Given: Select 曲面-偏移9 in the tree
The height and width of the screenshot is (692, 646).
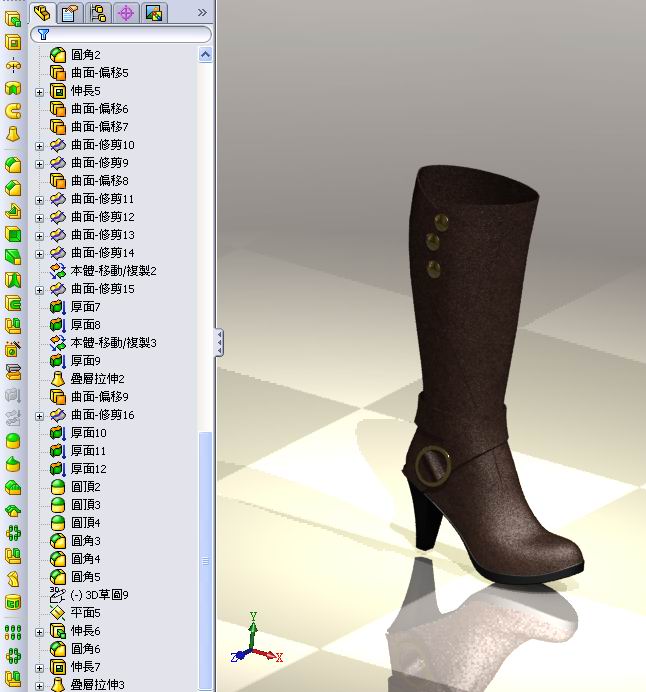Looking at the screenshot, I should [x=100, y=397].
